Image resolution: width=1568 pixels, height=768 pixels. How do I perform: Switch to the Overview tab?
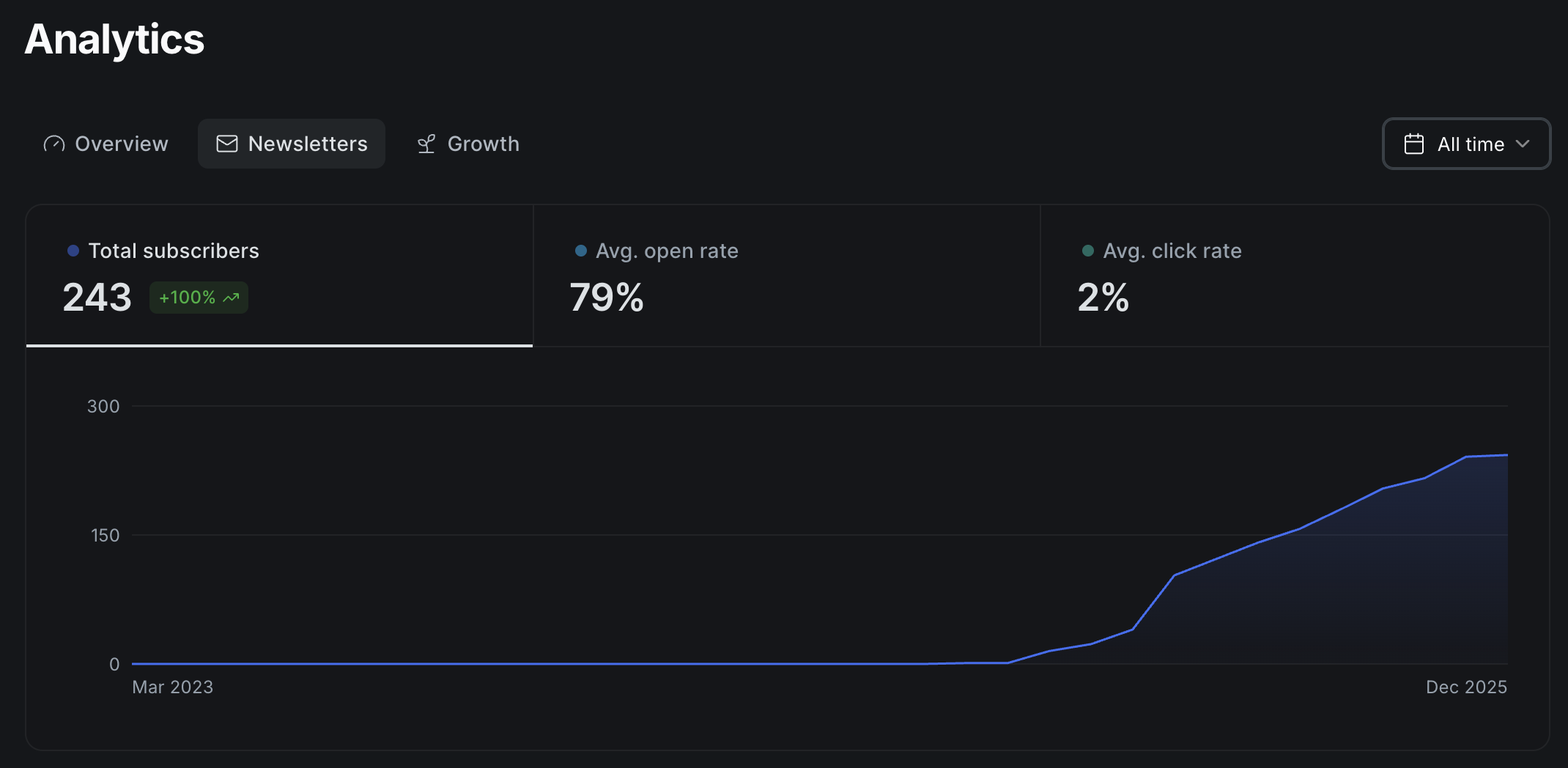(106, 144)
